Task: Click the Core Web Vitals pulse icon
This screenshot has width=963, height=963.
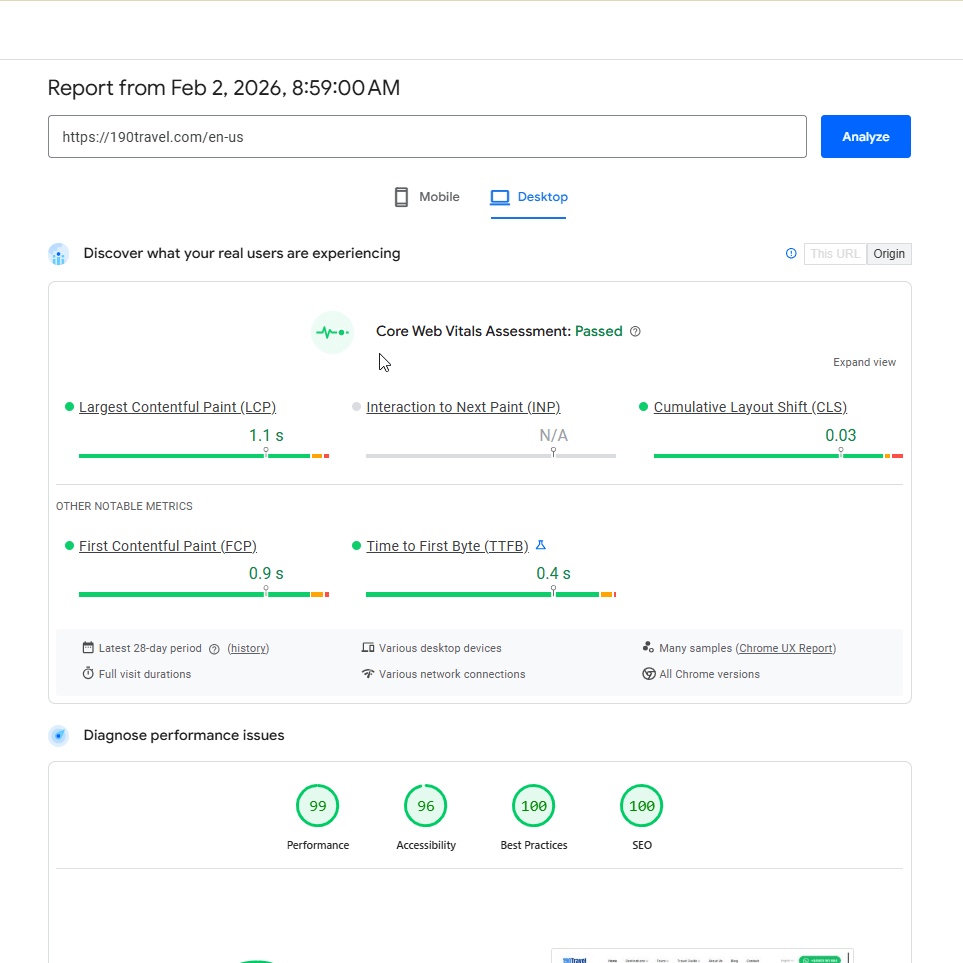Action: (332, 332)
